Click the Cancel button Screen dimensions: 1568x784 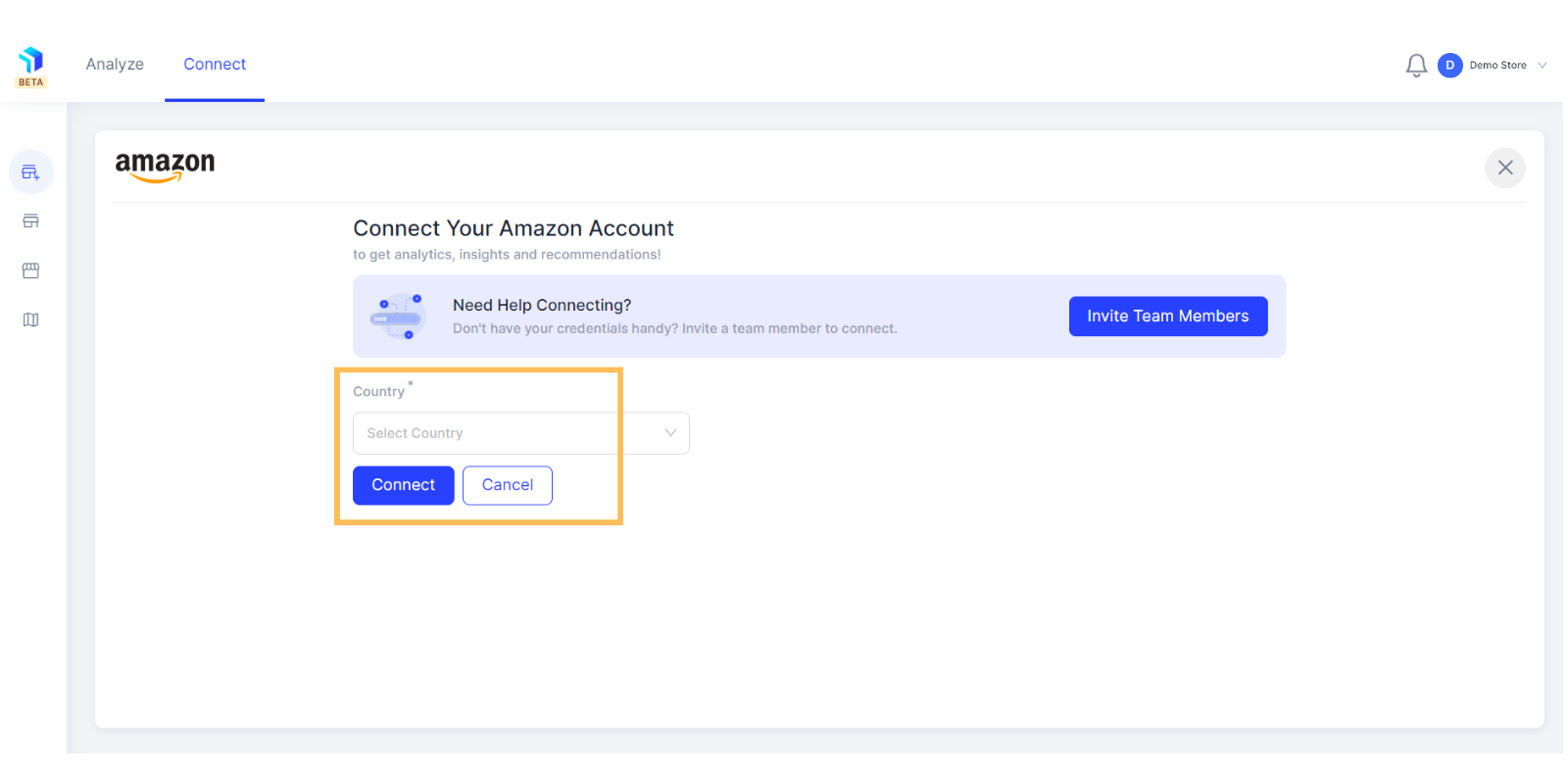pyautogui.click(x=508, y=485)
